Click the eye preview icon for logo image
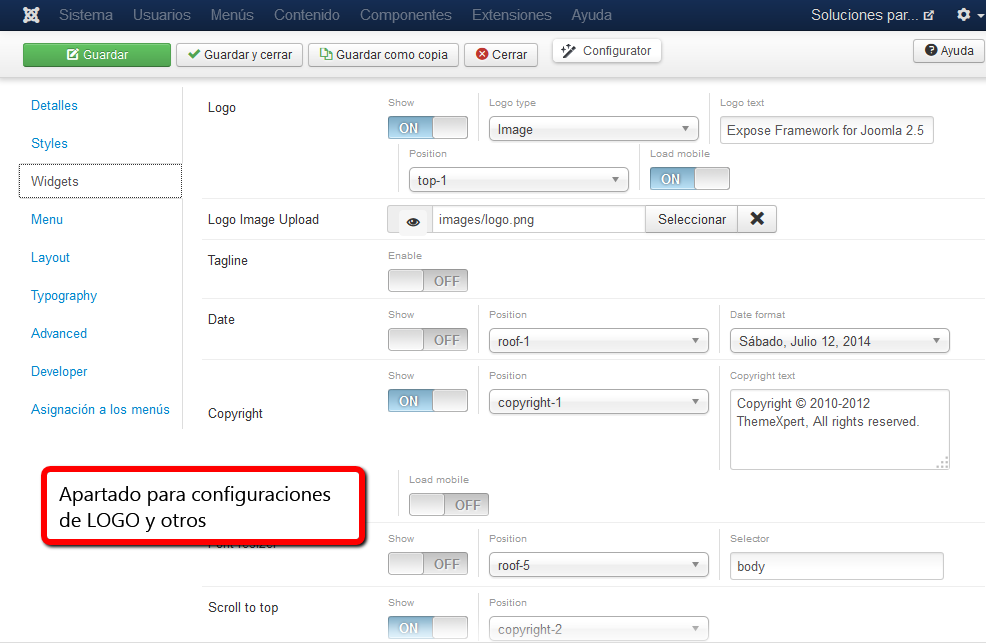The width and height of the screenshot is (986, 643). pos(413,221)
